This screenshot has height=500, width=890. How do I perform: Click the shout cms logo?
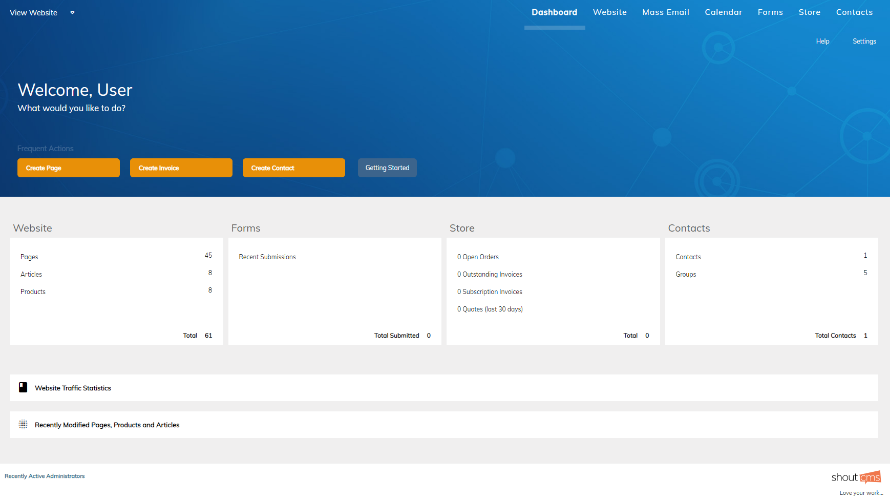(856, 477)
